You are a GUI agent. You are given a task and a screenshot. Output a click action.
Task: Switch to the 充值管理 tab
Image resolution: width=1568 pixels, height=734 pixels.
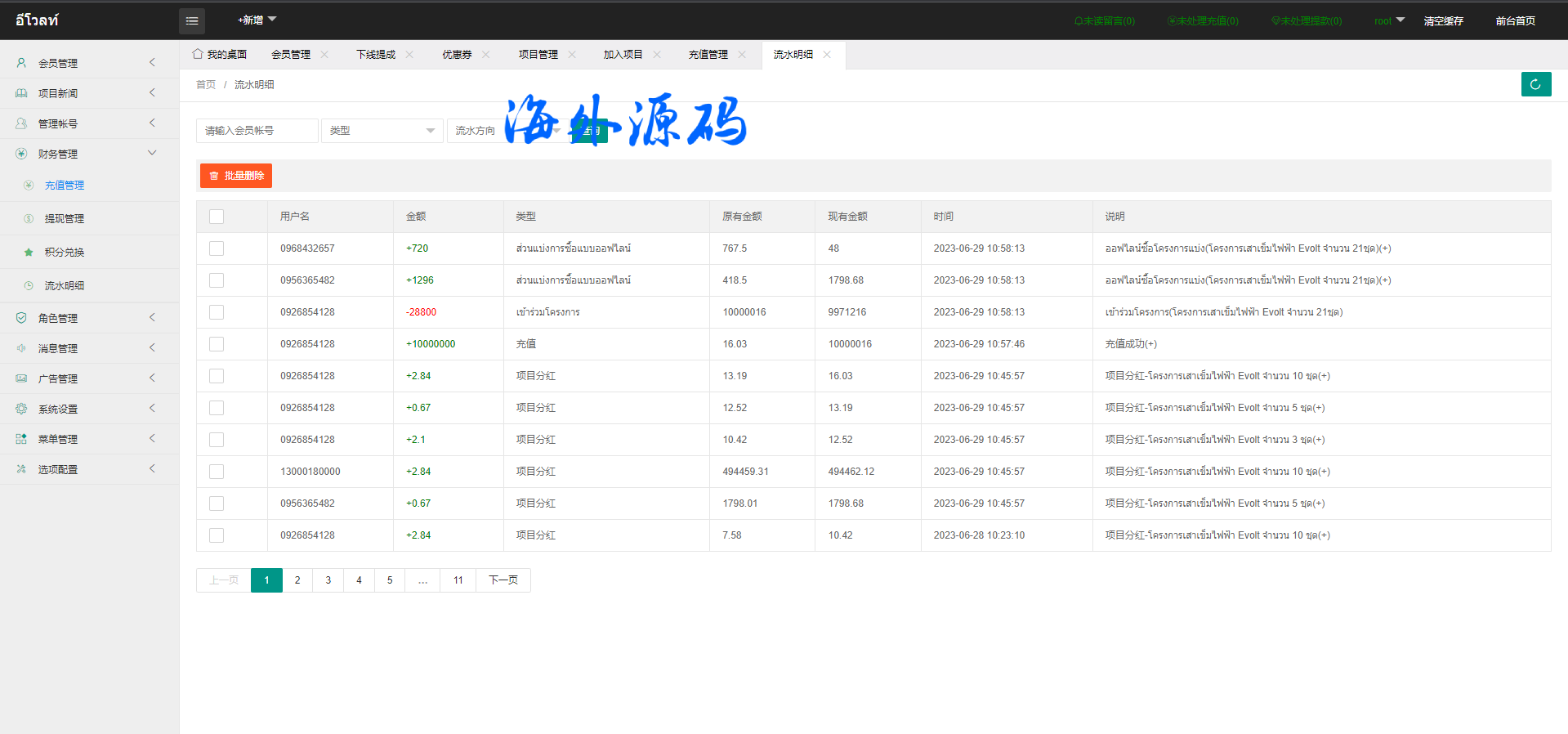tap(708, 55)
